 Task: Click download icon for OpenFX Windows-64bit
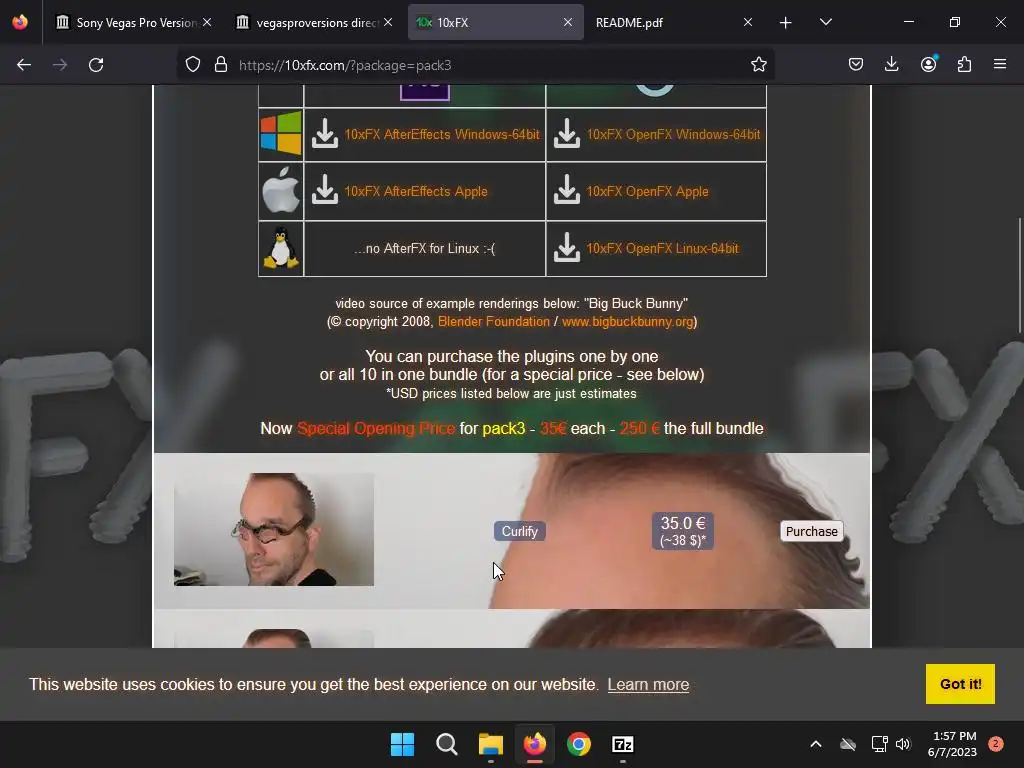567,134
